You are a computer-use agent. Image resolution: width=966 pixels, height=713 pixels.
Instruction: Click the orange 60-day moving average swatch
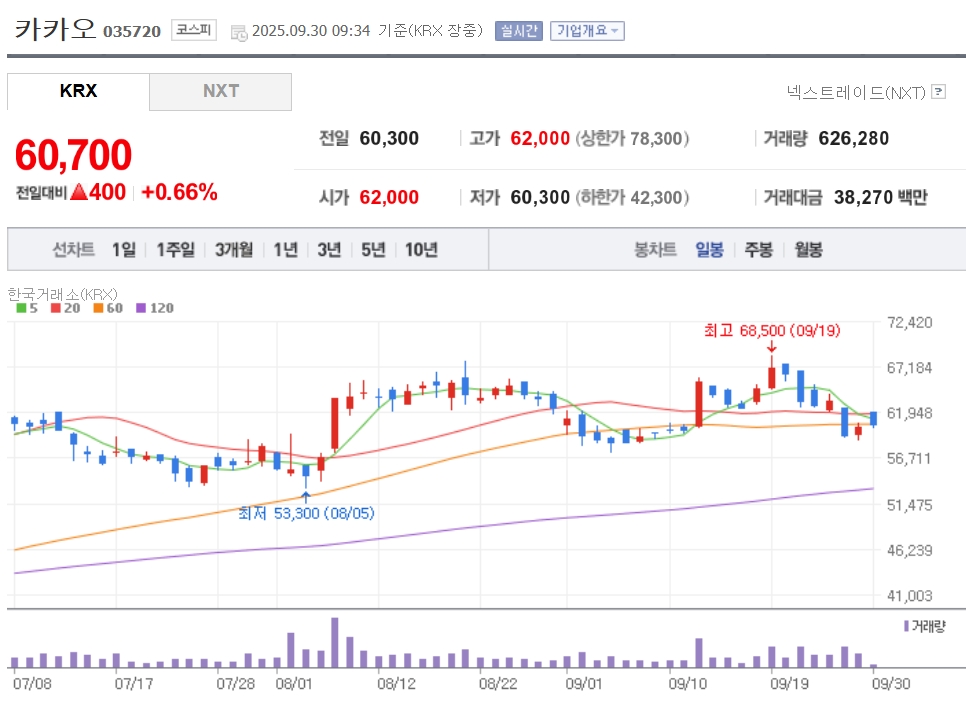pos(99,308)
